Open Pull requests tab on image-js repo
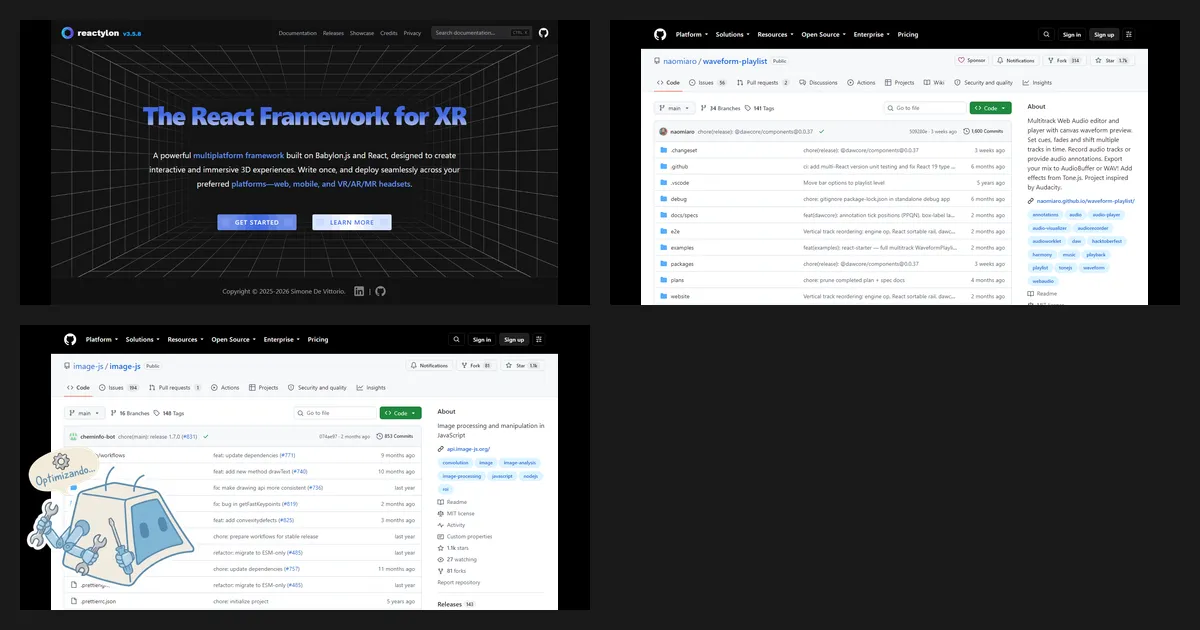The width and height of the screenshot is (1200, 630). [175, 388]
